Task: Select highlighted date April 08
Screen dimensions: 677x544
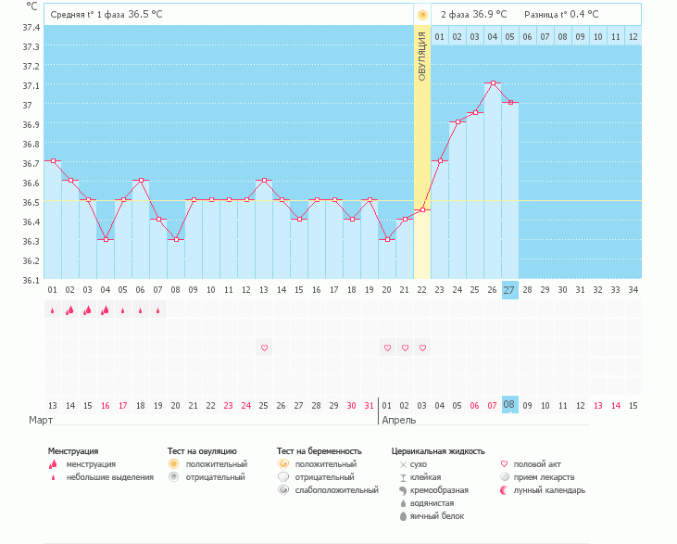Action: 510,405
